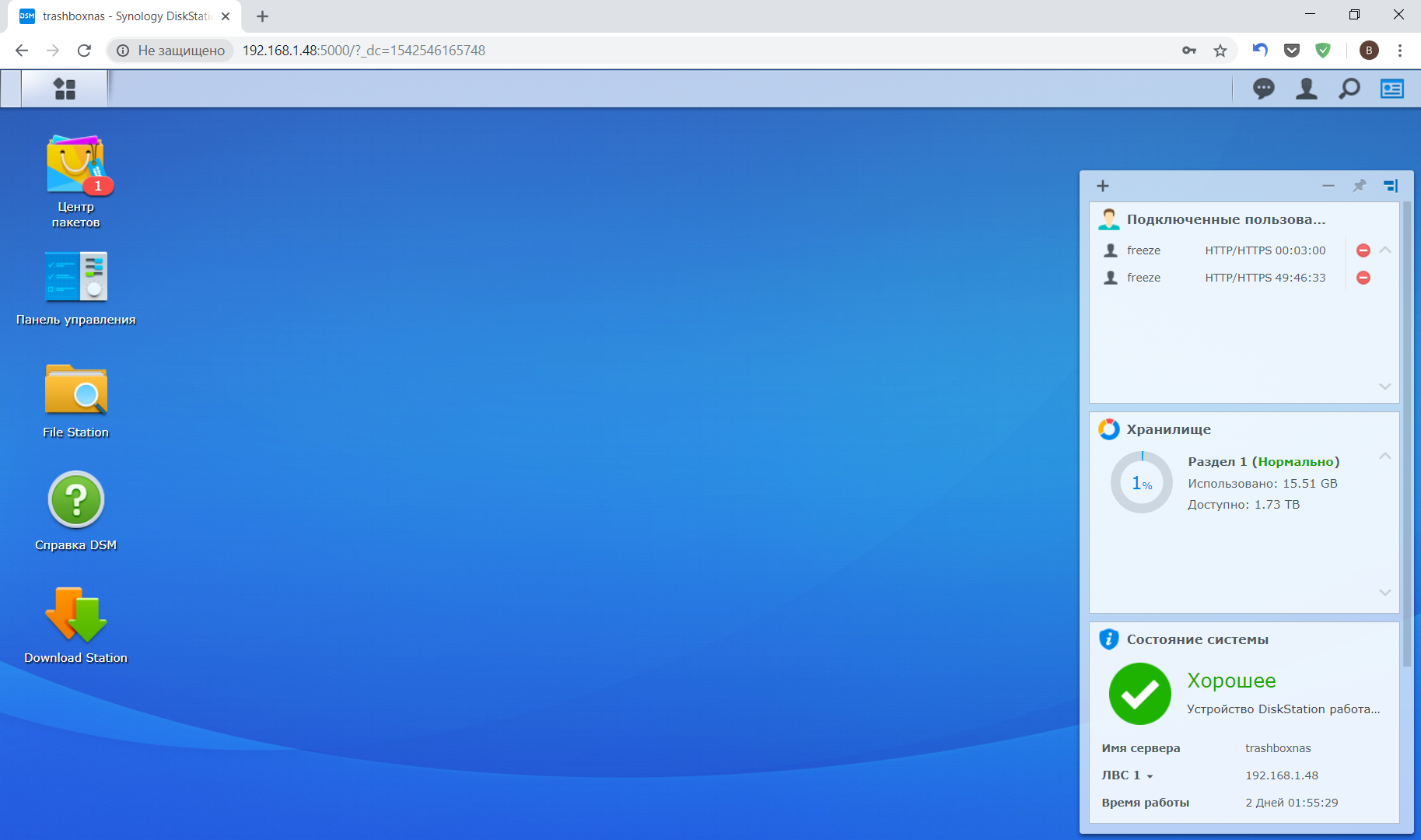
Task: Dock the widgets panel to the side
Action: point(1391,186)
